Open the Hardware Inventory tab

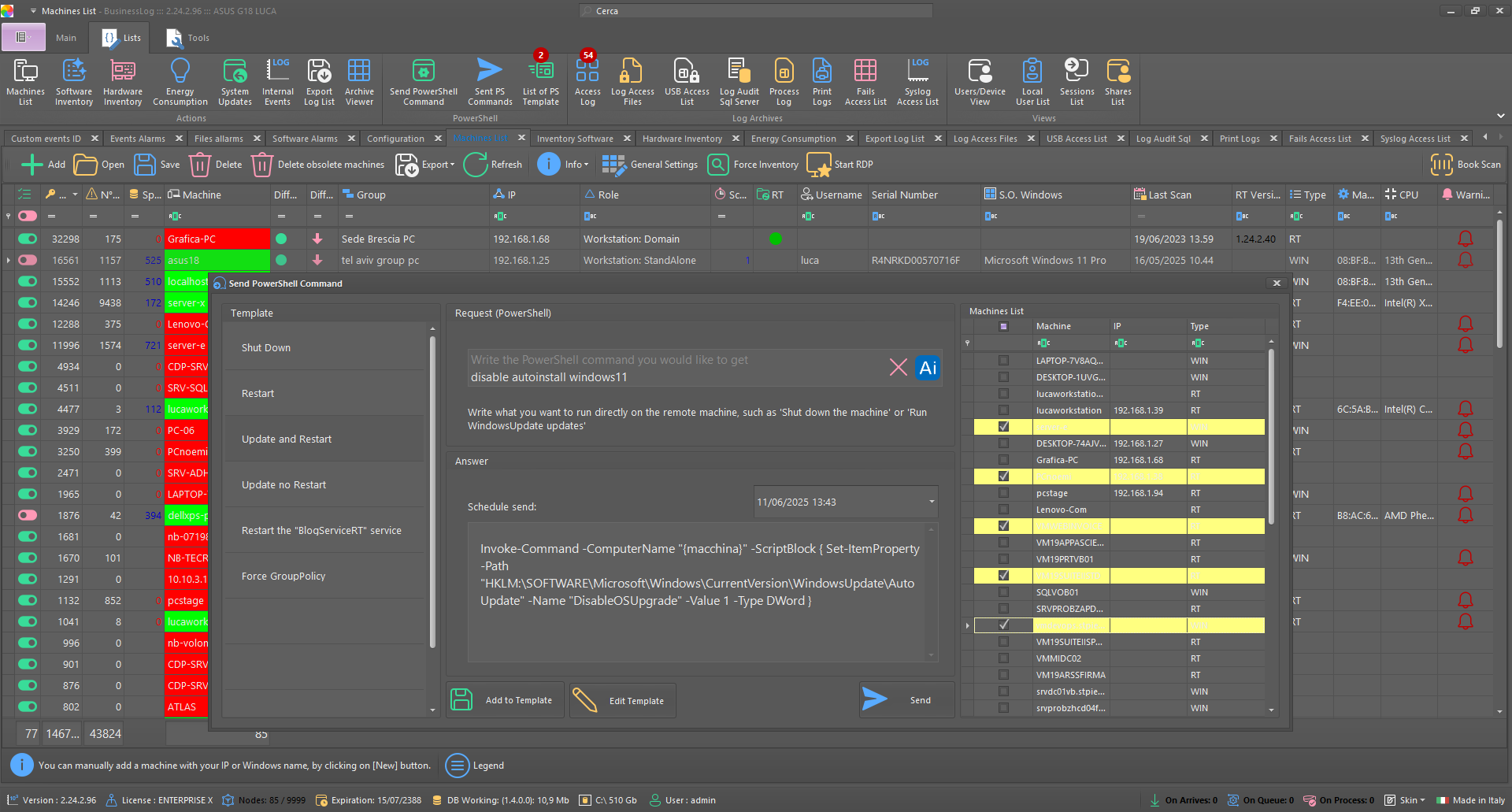tap(682, 138)
